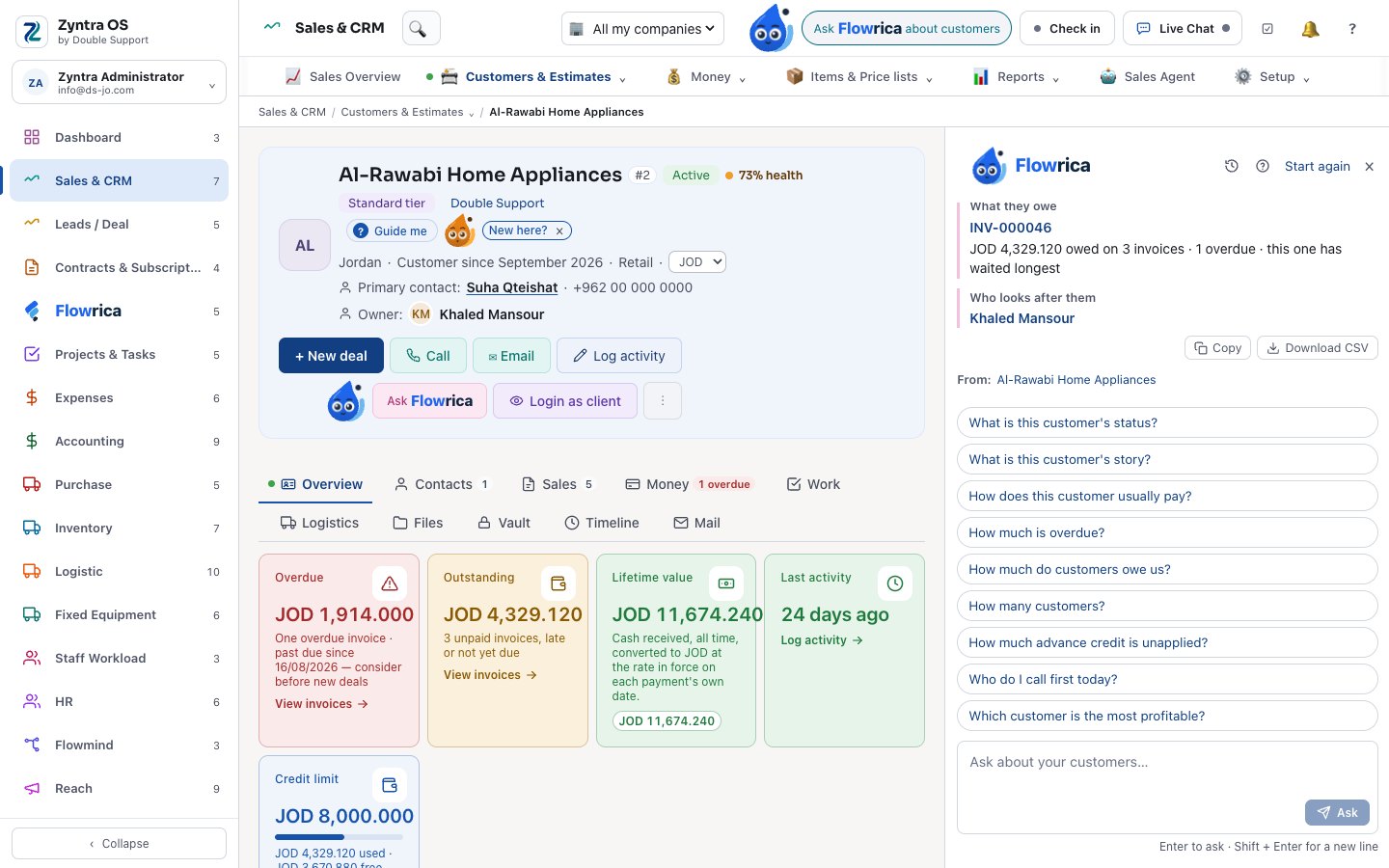The width and height of the screenshot is (1389, 868).
Task: Open Expenses in the sidebar
Action: 120,397
